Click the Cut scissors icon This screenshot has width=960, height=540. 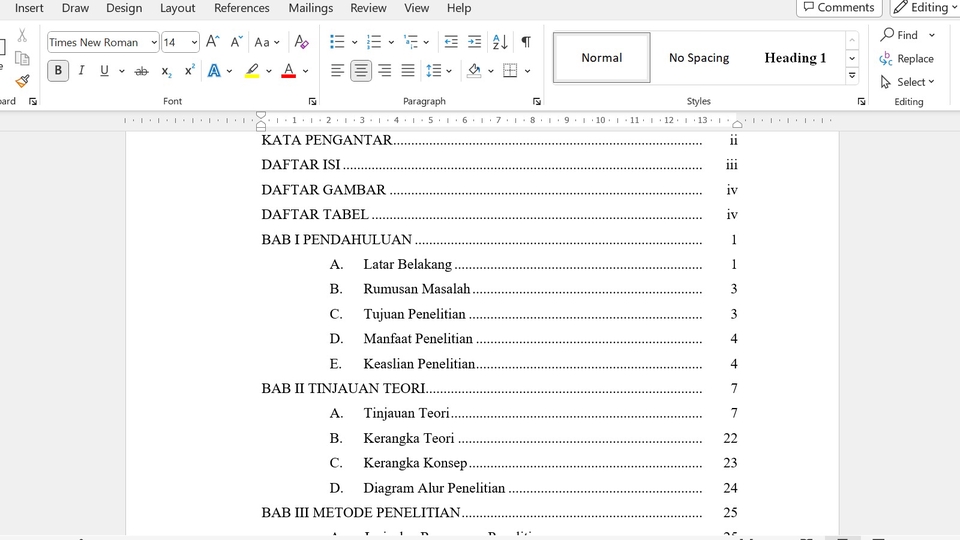[22, 36]
